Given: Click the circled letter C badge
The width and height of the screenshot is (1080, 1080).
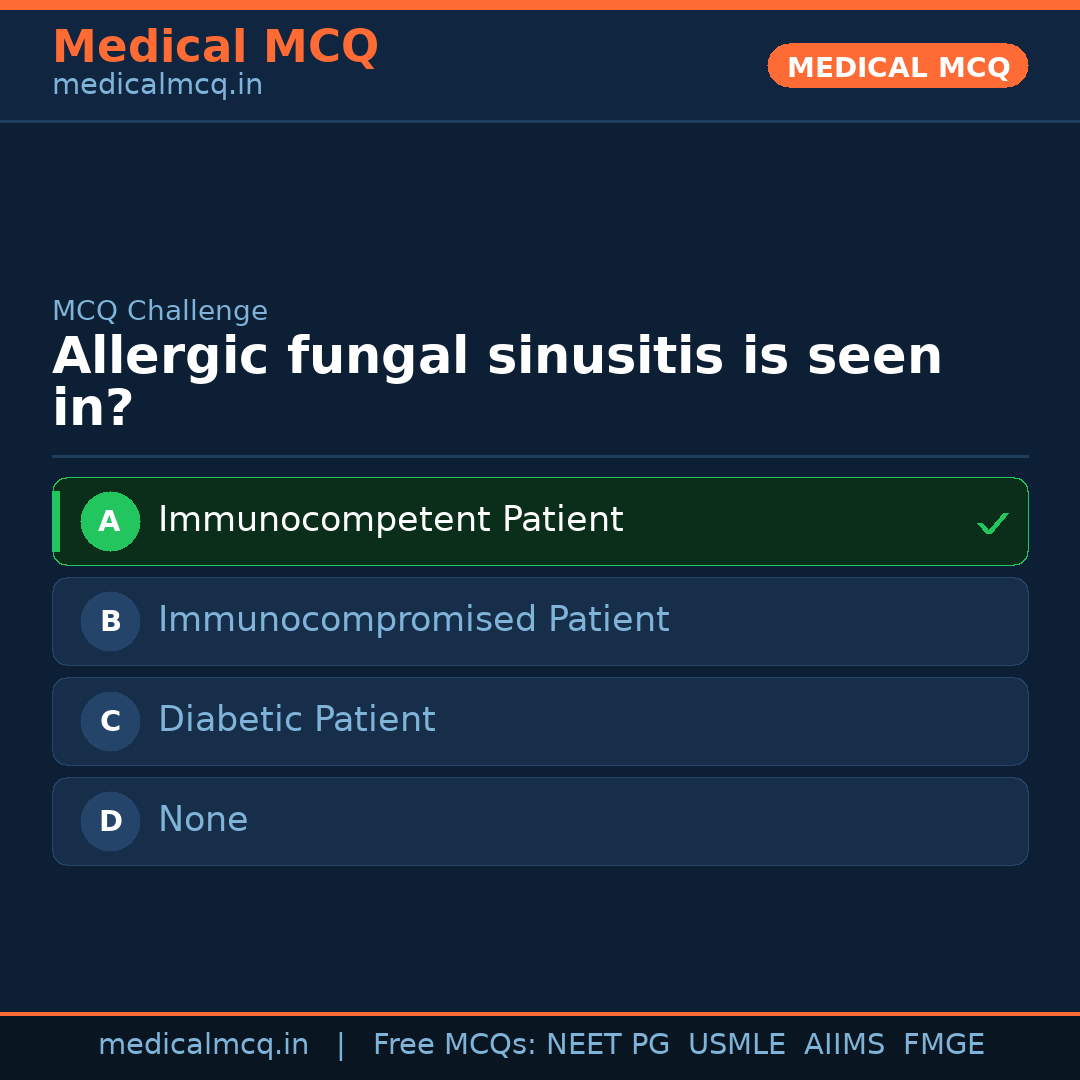Looking at the screenshot, I should click(x=110, y=721).
